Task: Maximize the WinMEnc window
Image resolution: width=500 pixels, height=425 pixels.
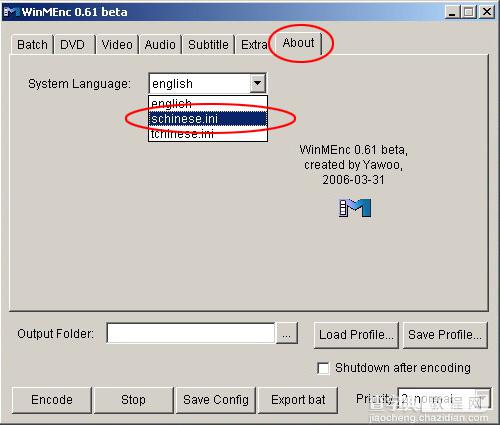Action: [469, 12]
